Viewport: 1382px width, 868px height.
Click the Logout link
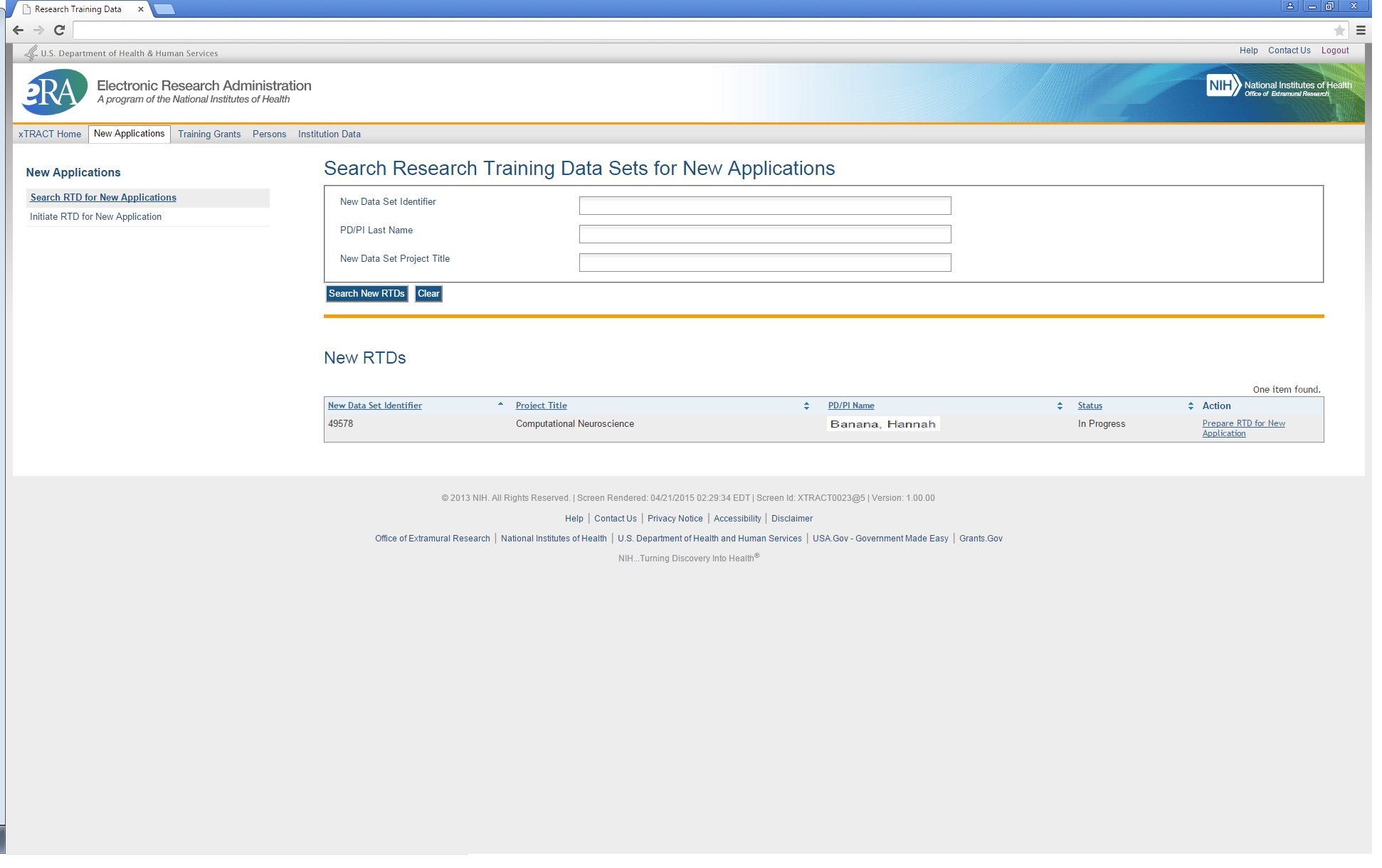pyautogui.click(x=1334, y=51)
